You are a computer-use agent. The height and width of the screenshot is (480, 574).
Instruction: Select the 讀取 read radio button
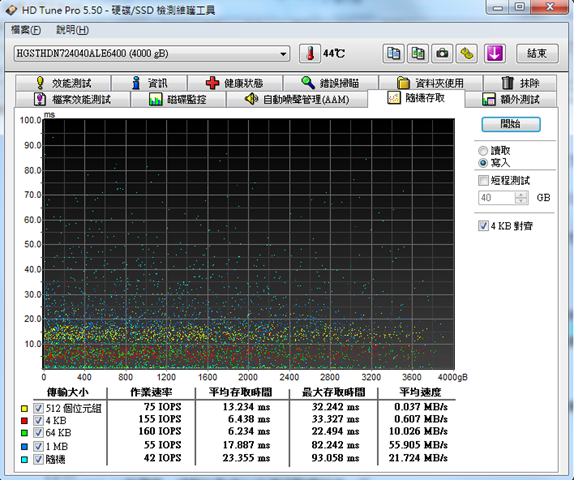click(483, 151)
